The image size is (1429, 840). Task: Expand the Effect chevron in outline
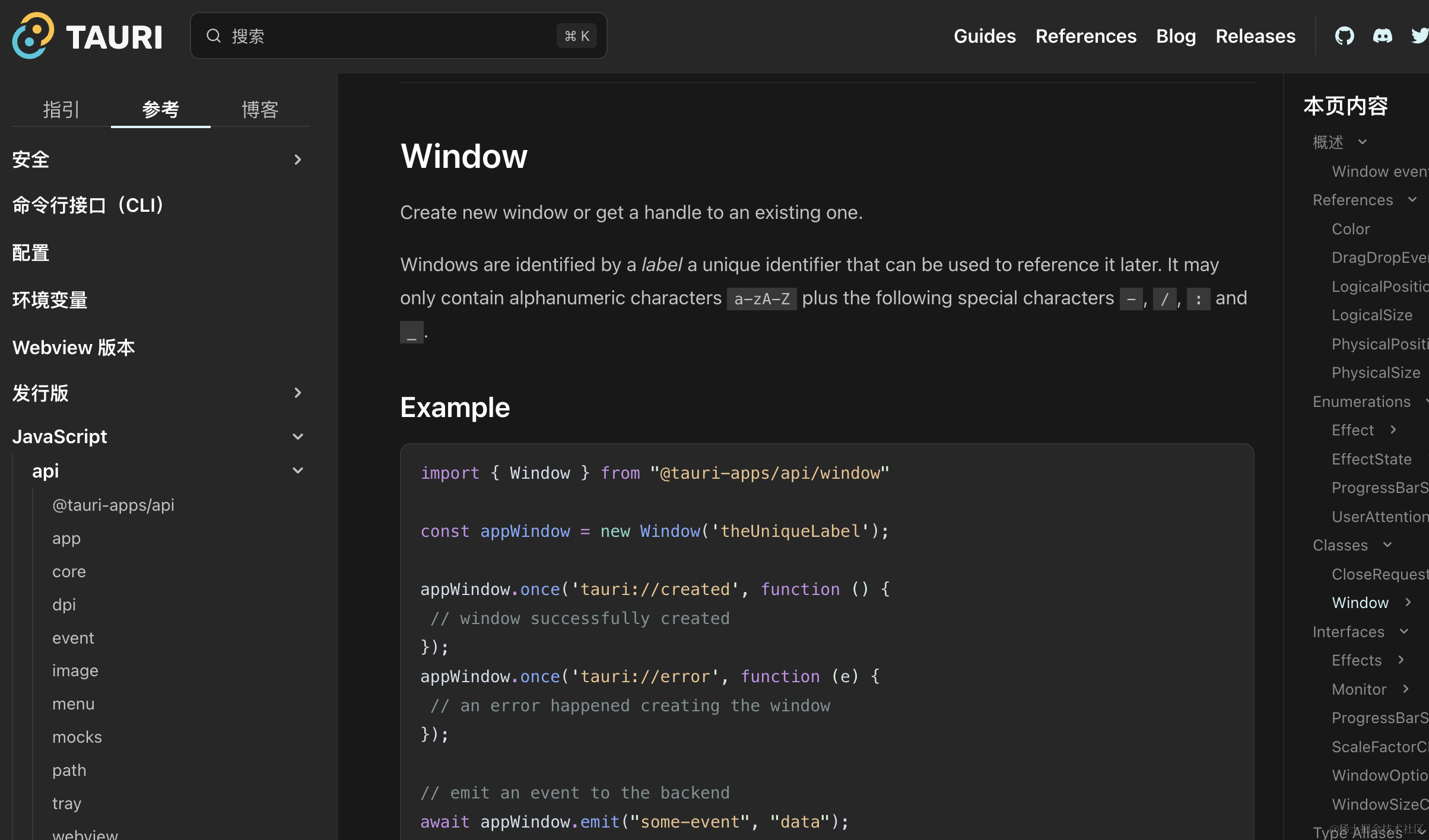[x=1393, y=429]
